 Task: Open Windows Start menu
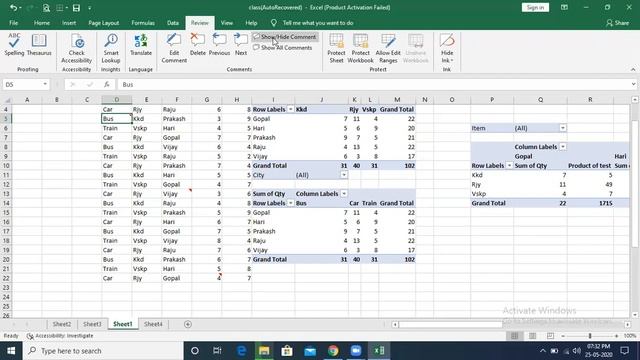(11, 351)
